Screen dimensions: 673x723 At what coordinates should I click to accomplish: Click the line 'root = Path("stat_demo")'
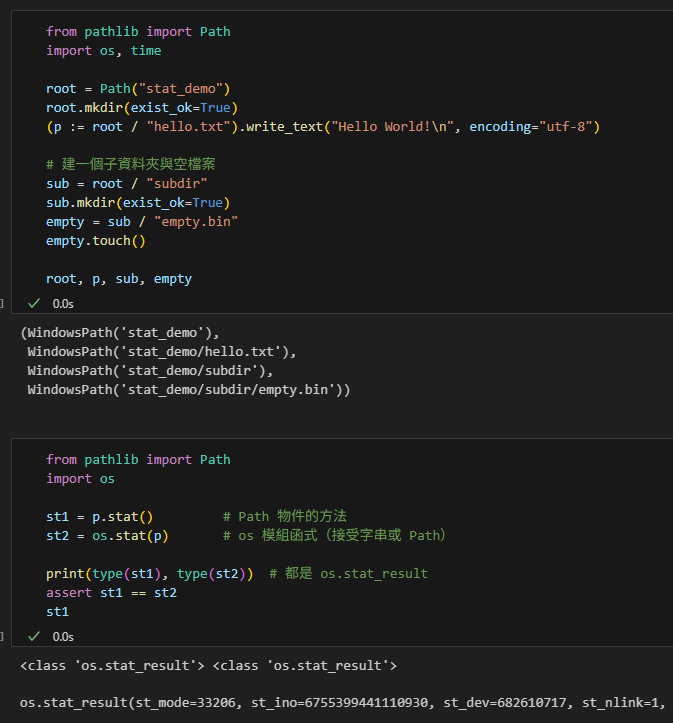tap(138, 89)
